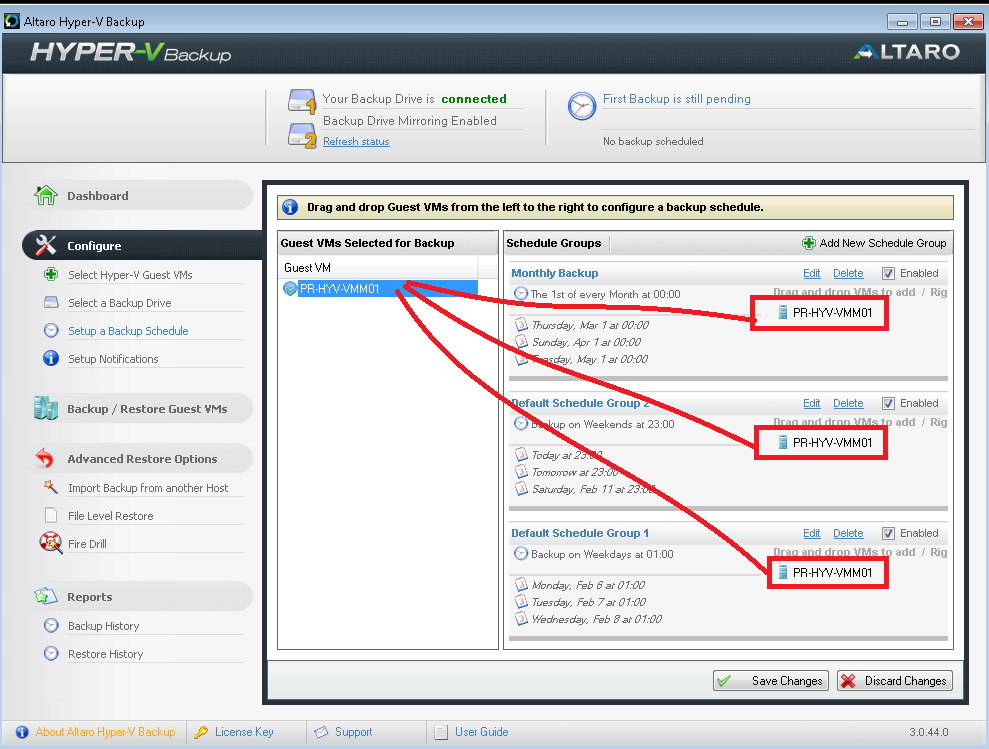Click the User Guide document icon
The width and height of the screenshot is (989, 749).
[x=441, y=732]
